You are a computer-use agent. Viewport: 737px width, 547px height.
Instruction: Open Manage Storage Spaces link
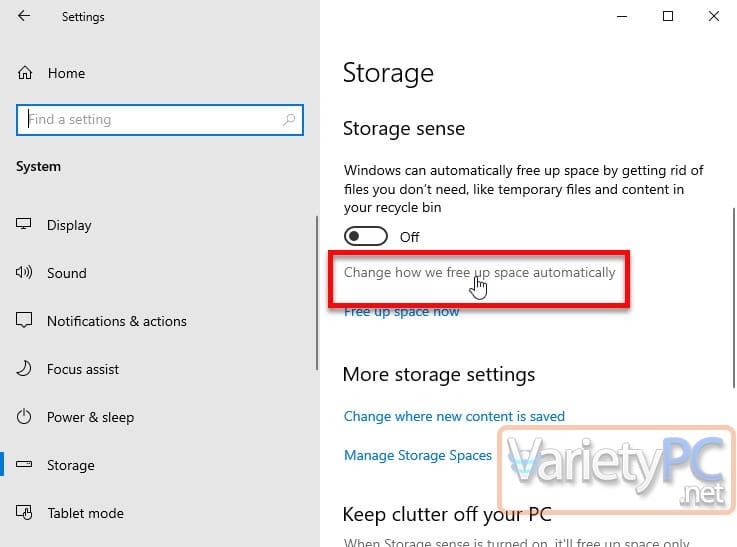(x=418, y=455)
